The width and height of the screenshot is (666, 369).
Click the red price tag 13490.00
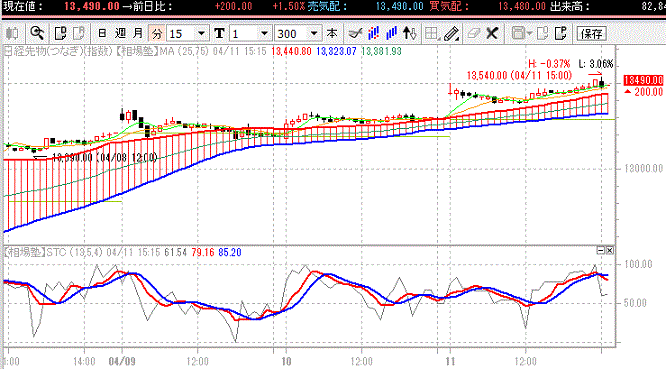(643, 80)
